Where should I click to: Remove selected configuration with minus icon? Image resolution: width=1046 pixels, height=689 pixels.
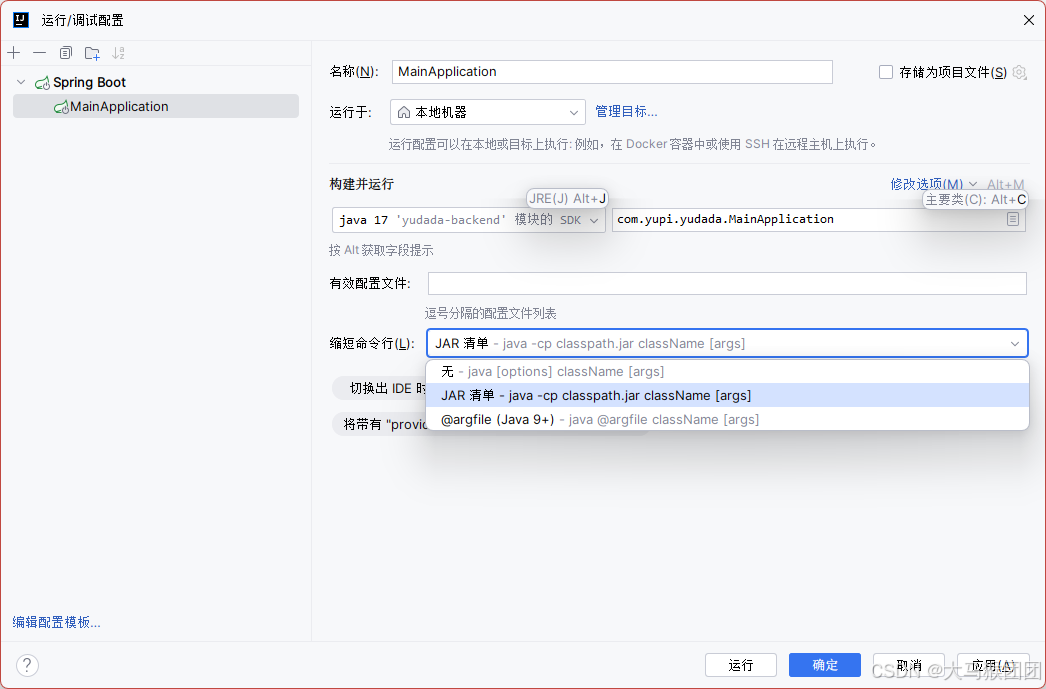[39, 53]
